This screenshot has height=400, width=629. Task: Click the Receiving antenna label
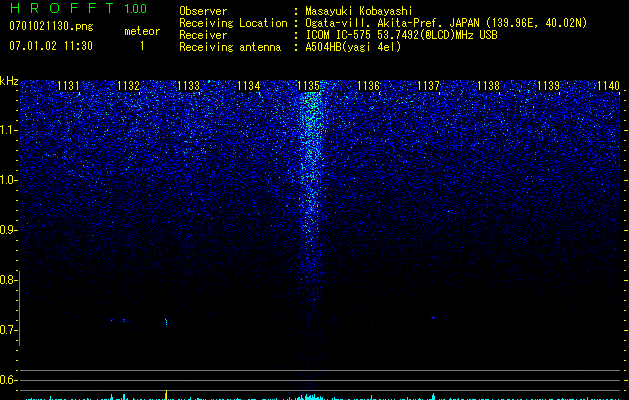pyautogui.click(x=230, y=47)
